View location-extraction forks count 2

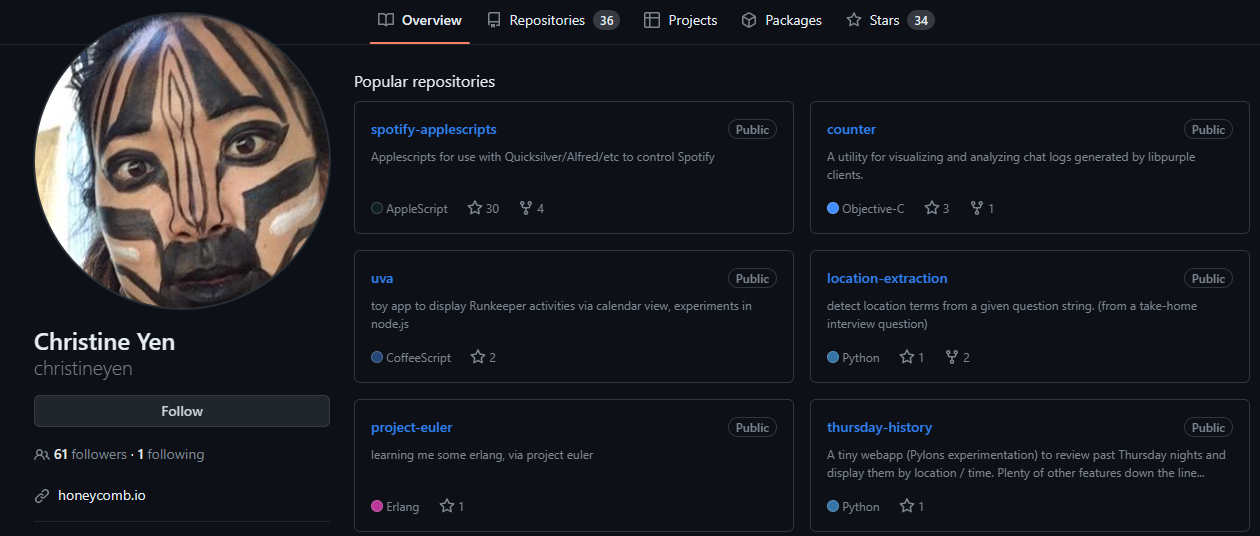point(957,357)
